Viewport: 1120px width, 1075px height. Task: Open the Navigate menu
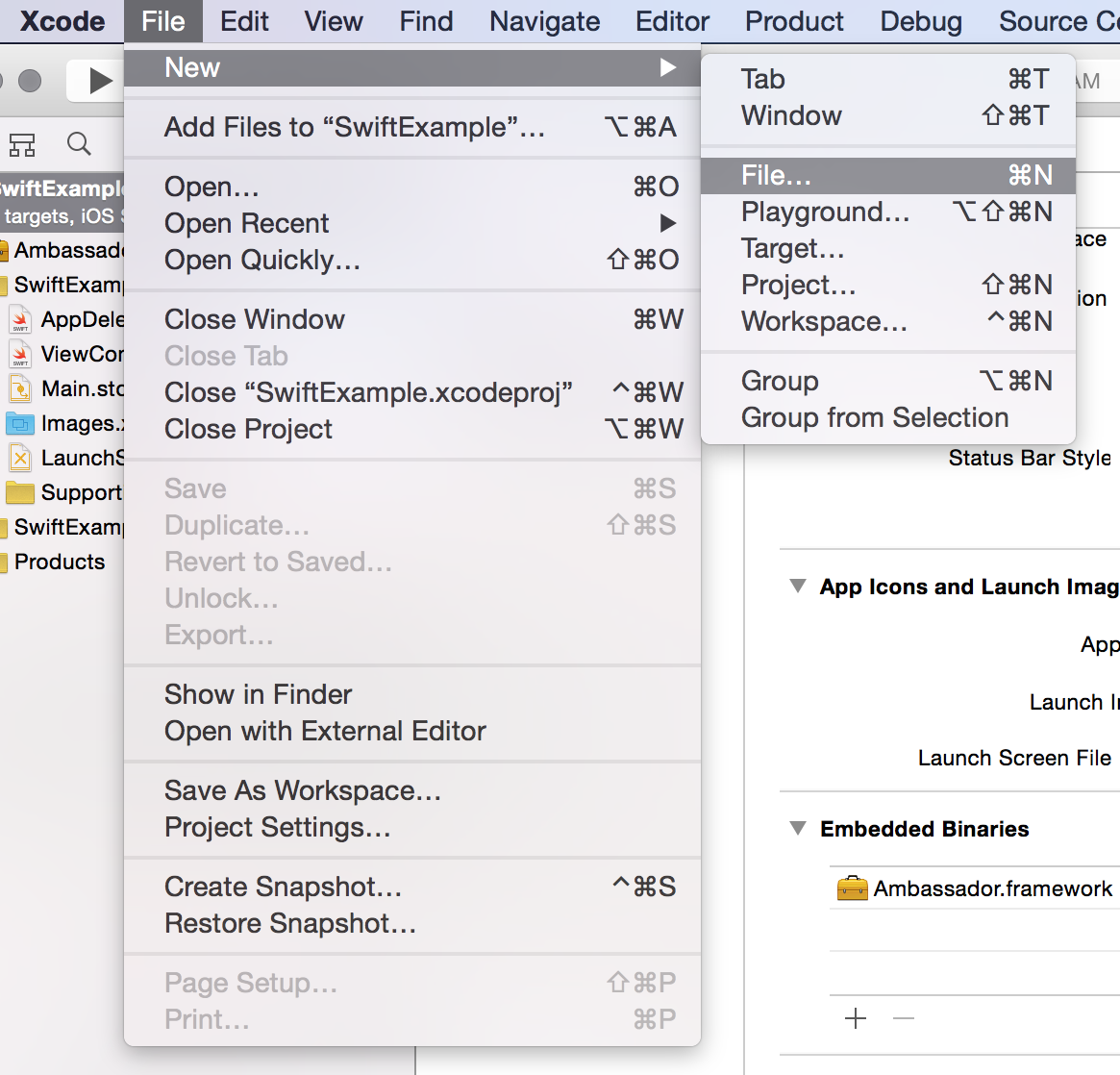coord(544,21)
